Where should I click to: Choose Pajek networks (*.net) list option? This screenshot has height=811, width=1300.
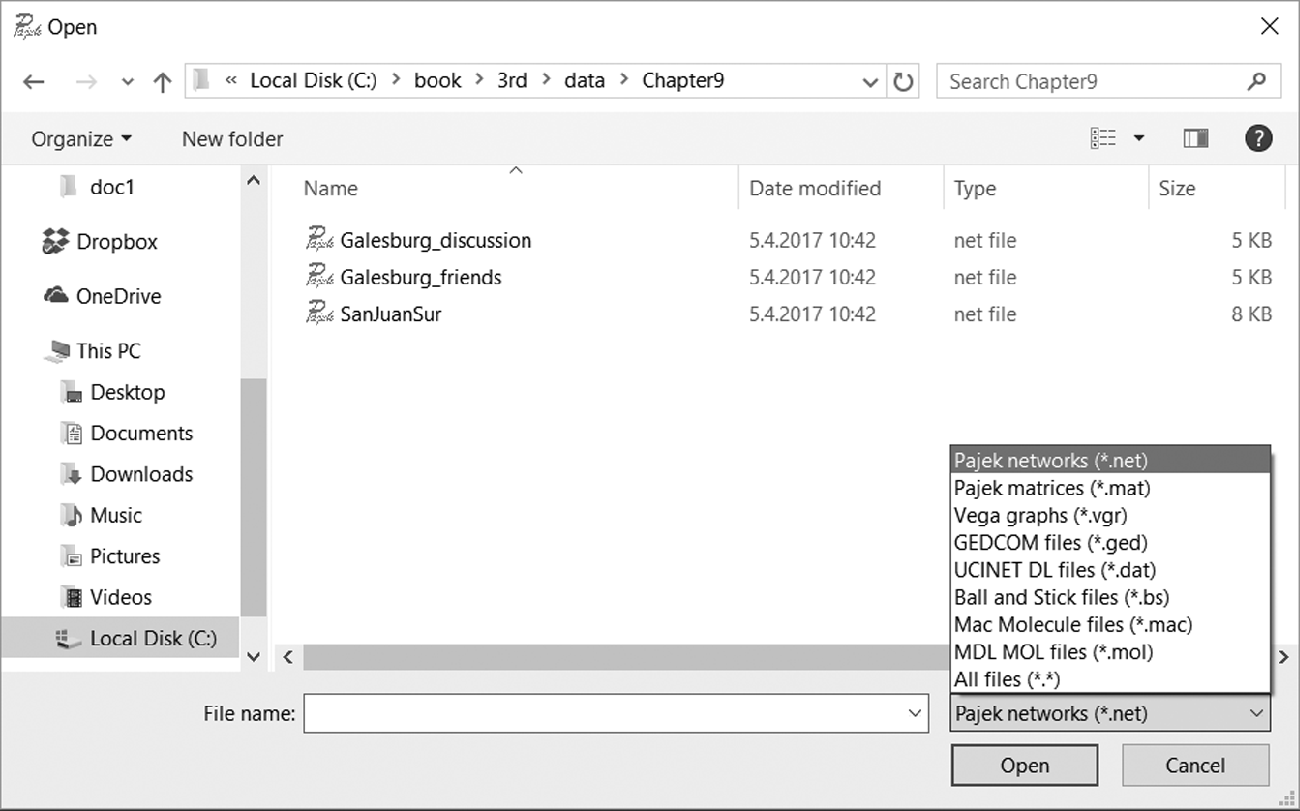click(1110, 461)
